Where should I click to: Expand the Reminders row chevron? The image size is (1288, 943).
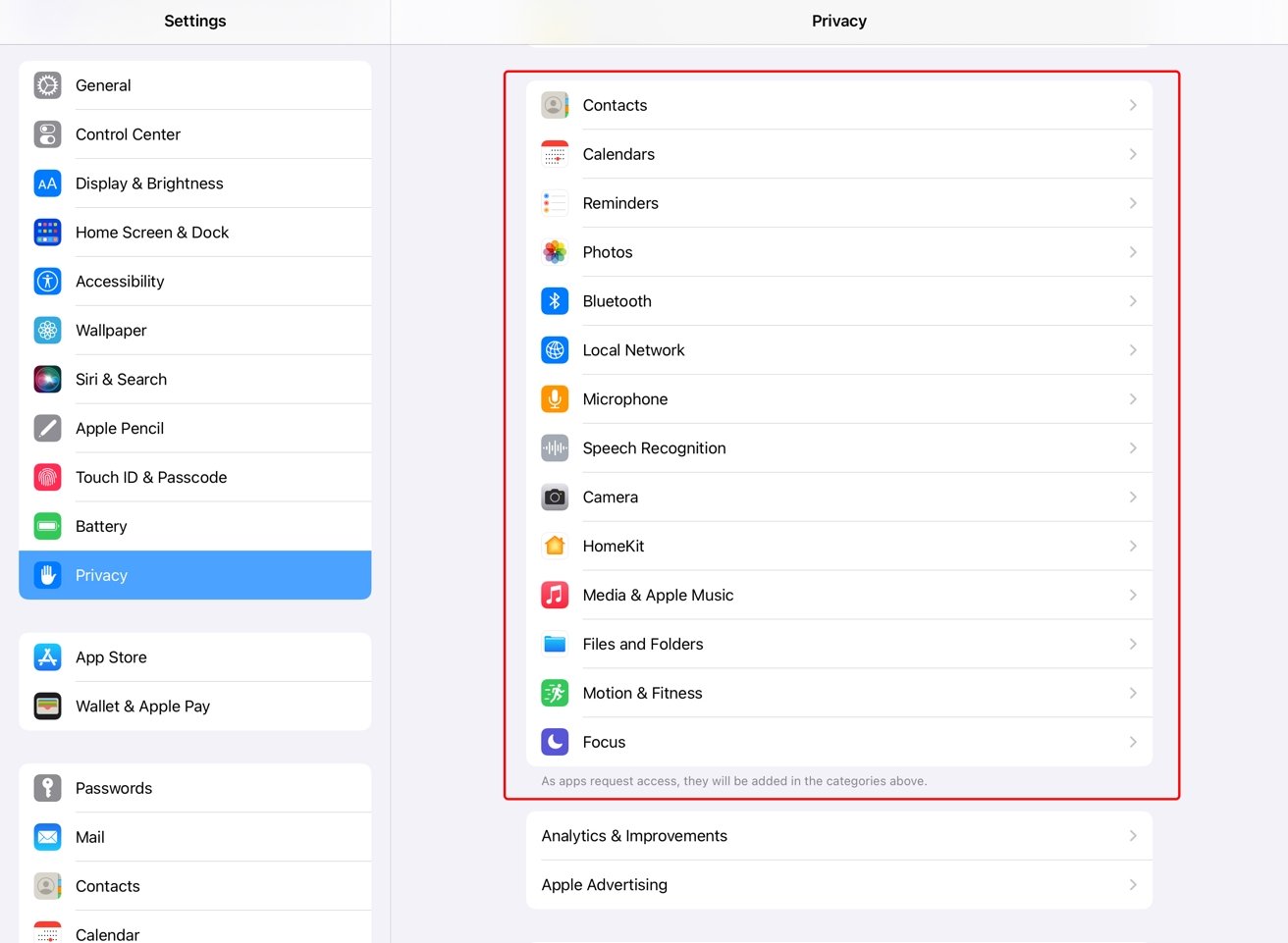point(1132,203)
